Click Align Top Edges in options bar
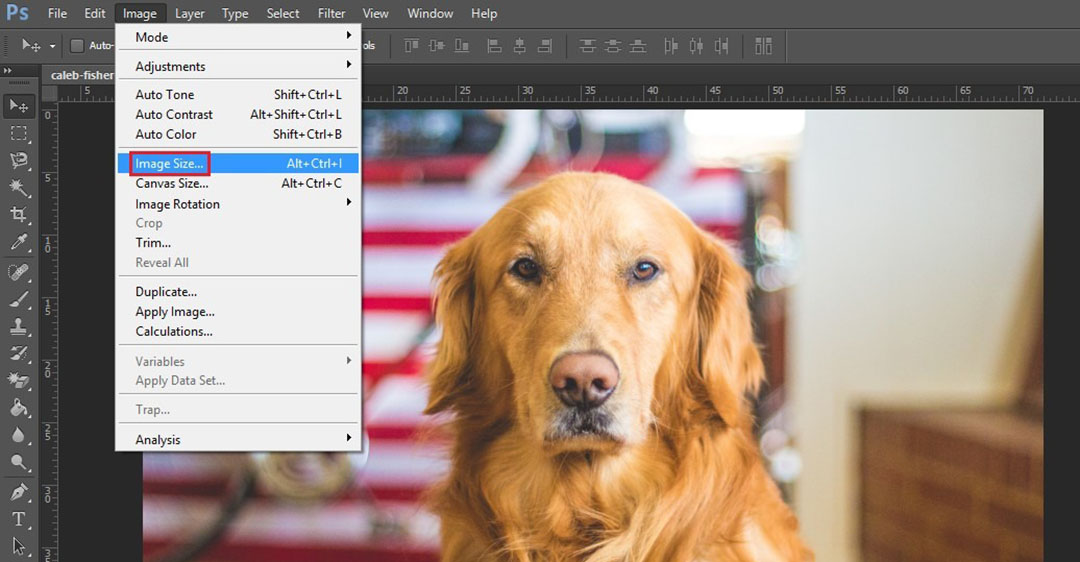Viewport: 1080px width, 562px height. (x=411, y=46)
